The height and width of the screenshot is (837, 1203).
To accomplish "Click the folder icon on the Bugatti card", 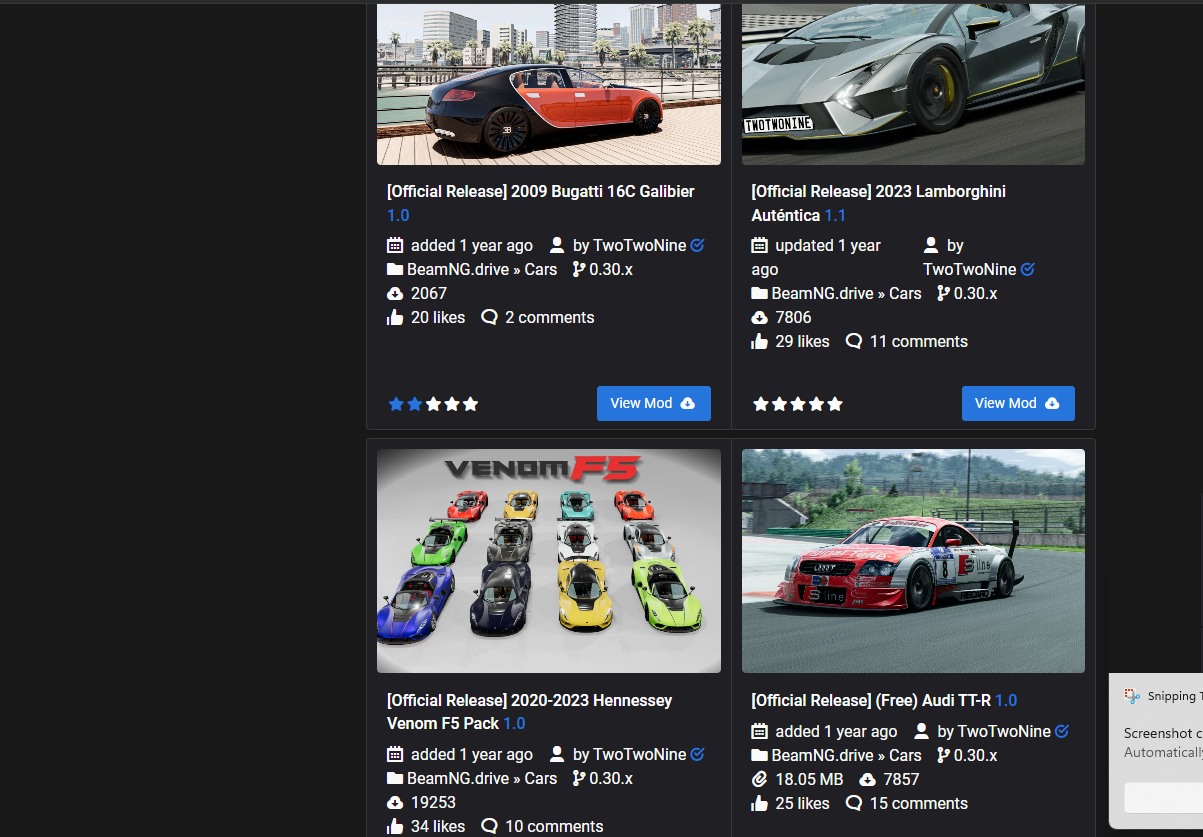I will [x=395, y=269].
